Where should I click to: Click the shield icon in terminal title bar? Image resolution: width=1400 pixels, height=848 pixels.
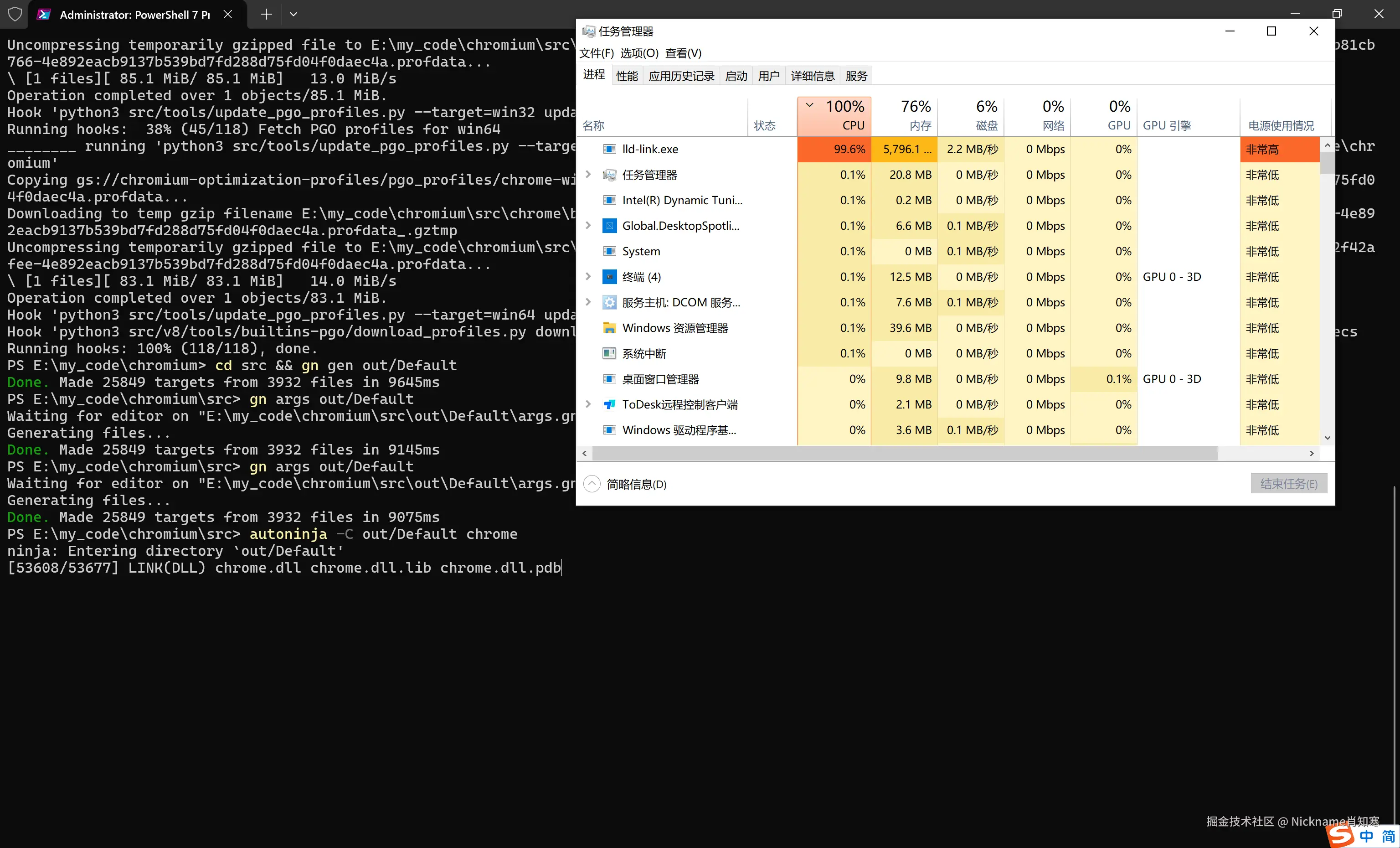pyautogui.click(x=15, y=14)
